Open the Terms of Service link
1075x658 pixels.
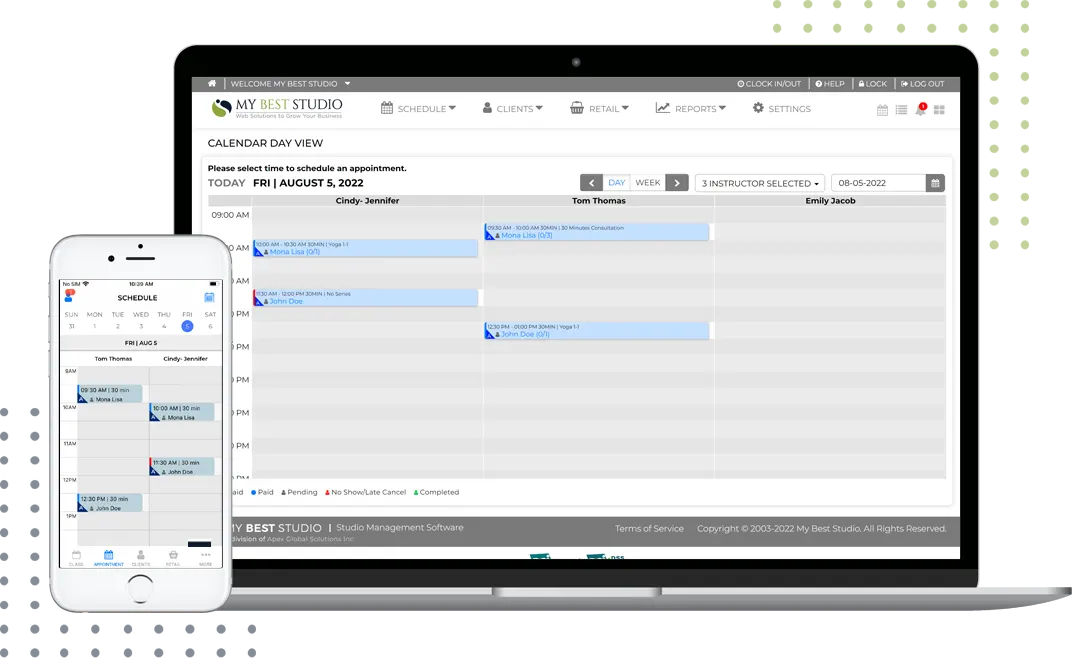point(649,528)
